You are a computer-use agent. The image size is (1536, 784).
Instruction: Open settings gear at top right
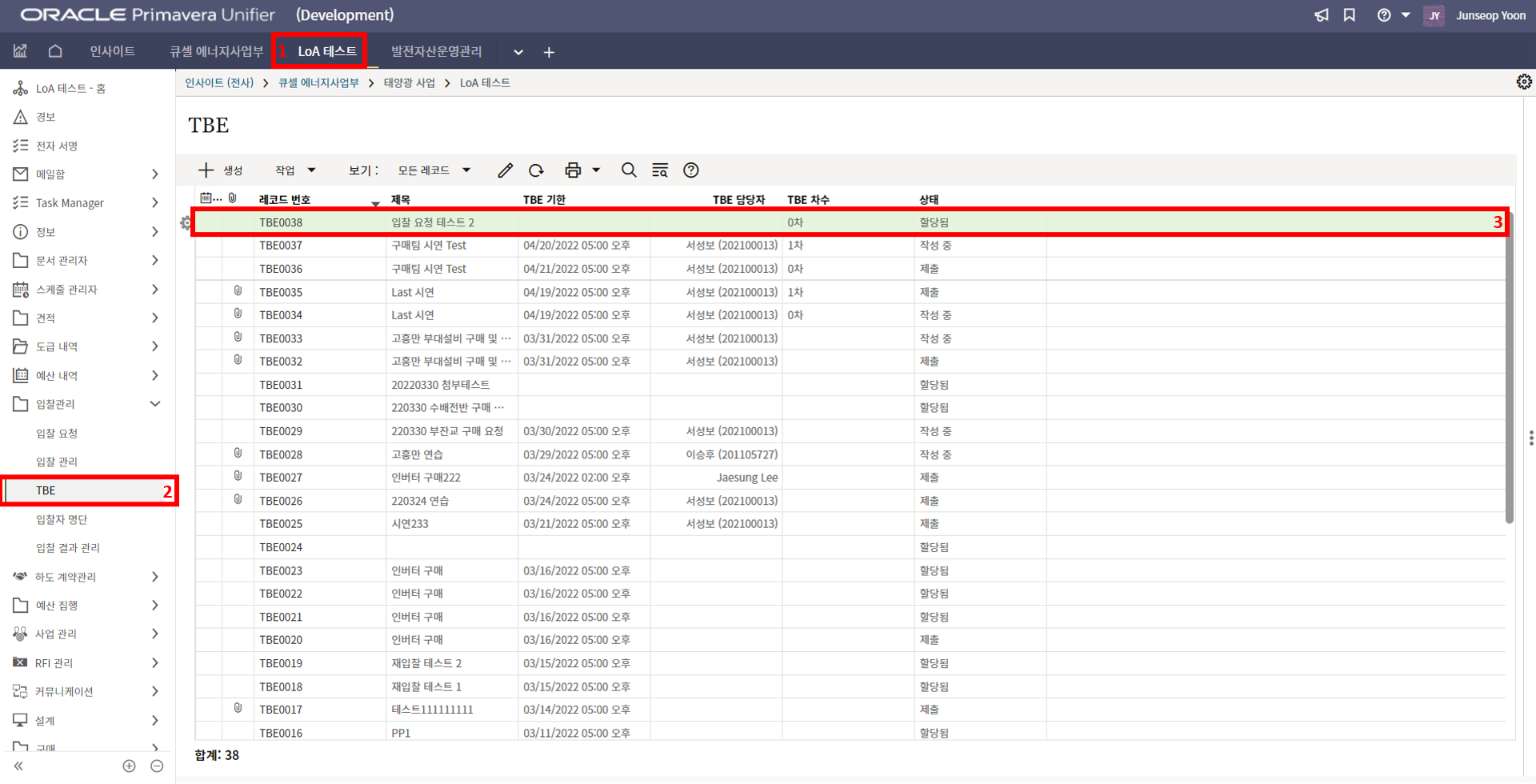click(x=1524, y=82)
